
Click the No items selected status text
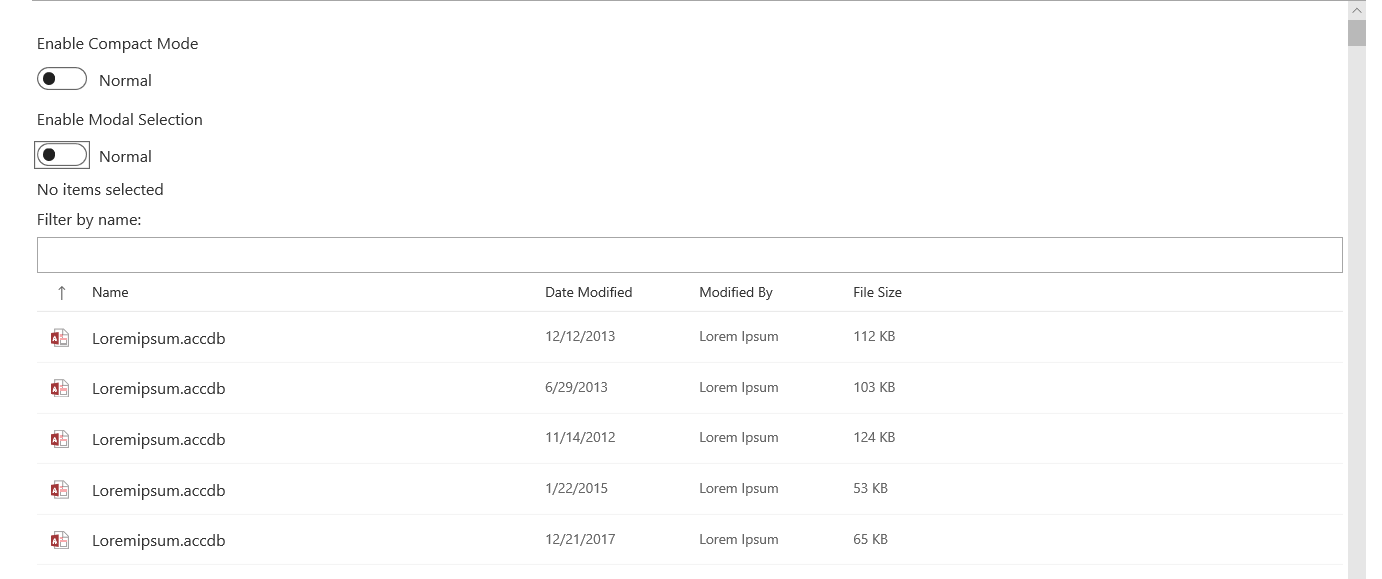coord(100,189)
